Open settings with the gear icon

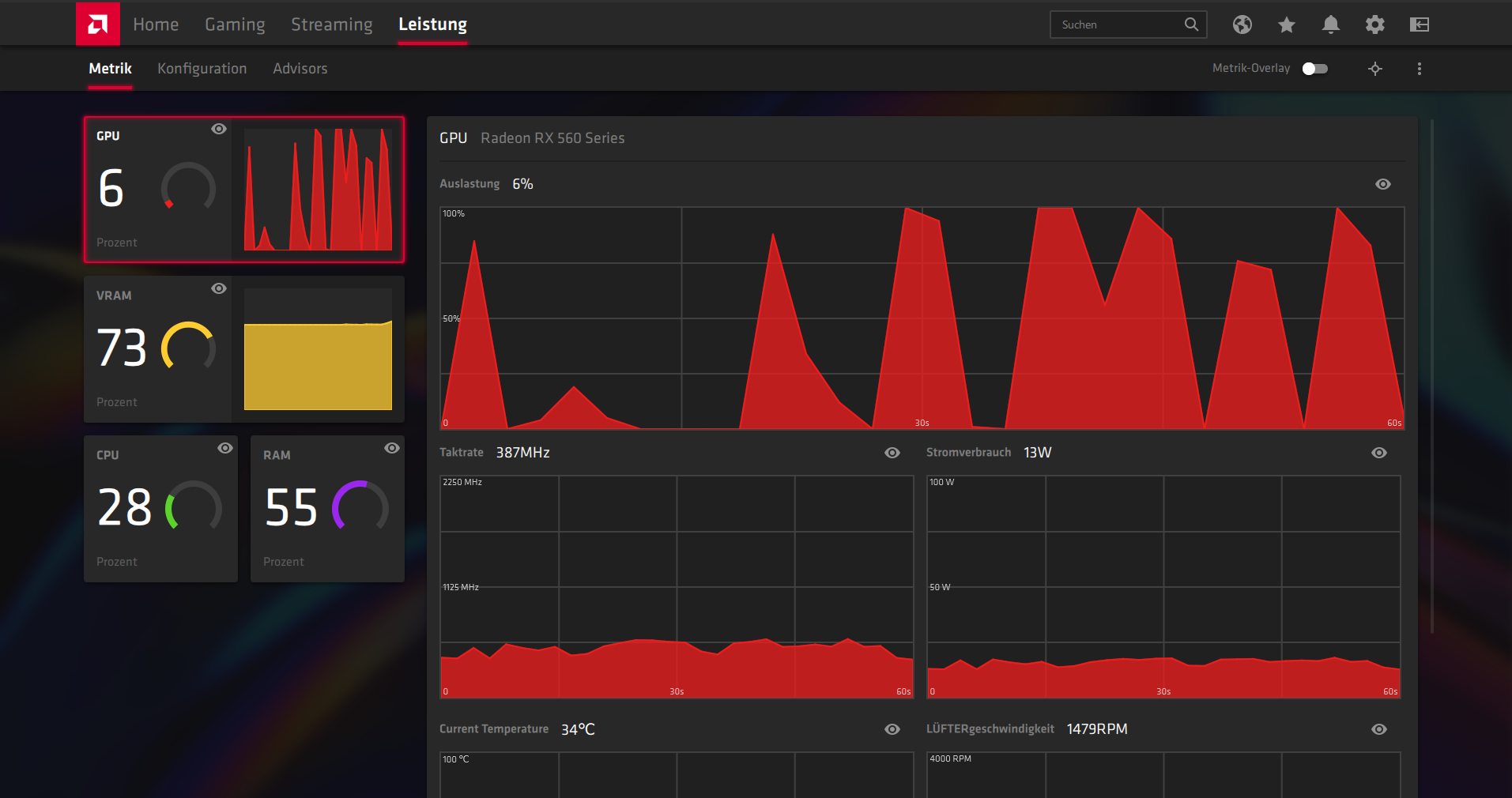1374,24
